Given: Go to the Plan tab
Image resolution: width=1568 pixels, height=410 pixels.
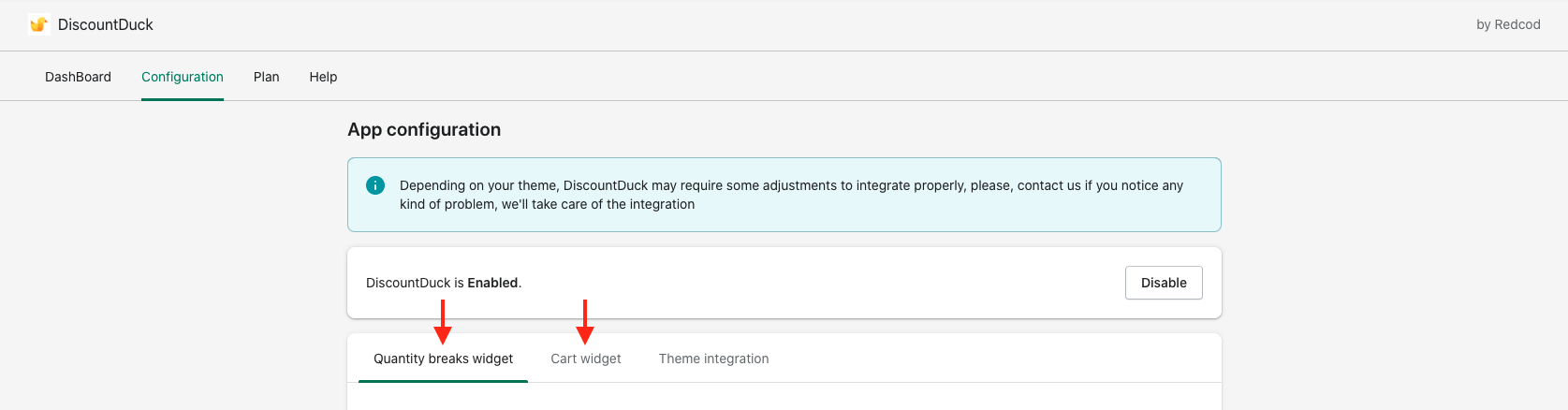Looking at the screenshot, I should [x=266, y=77].
